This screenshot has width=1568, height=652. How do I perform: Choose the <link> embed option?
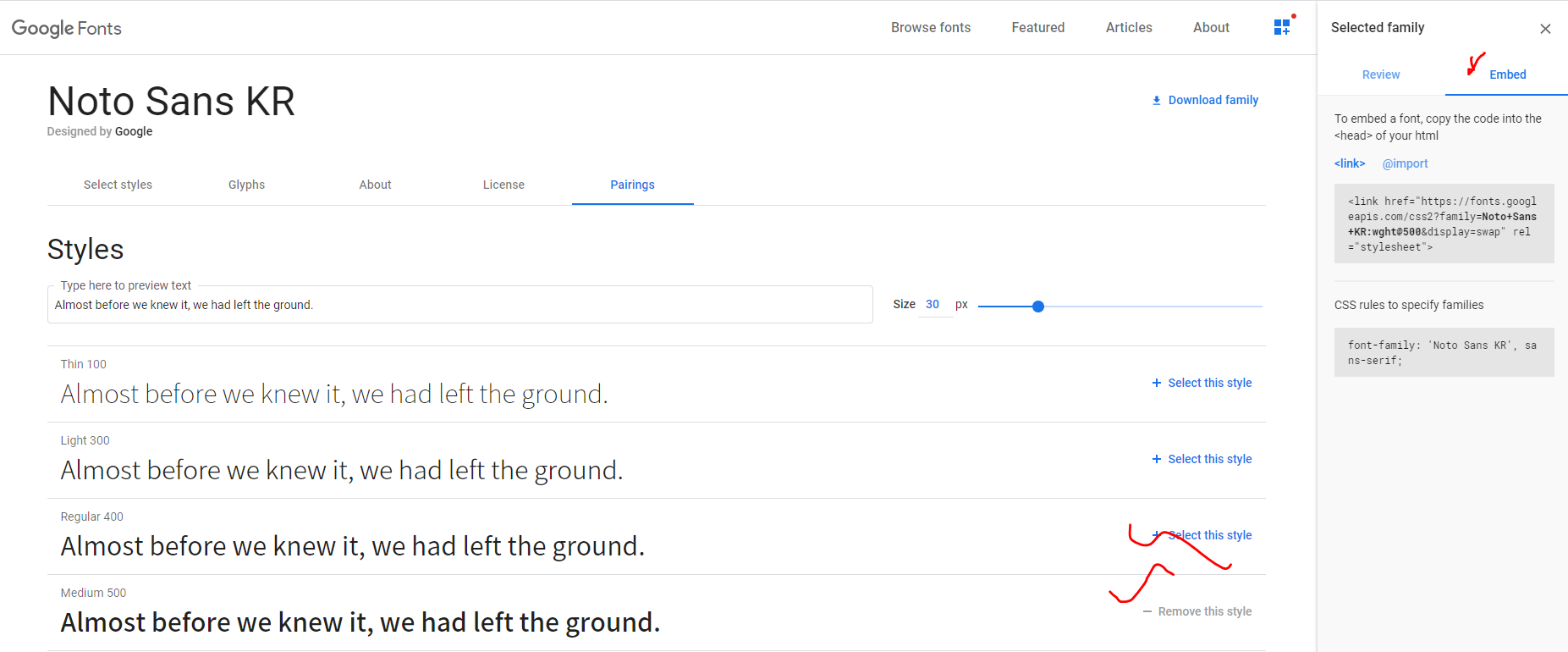(x=1350, y=163)
